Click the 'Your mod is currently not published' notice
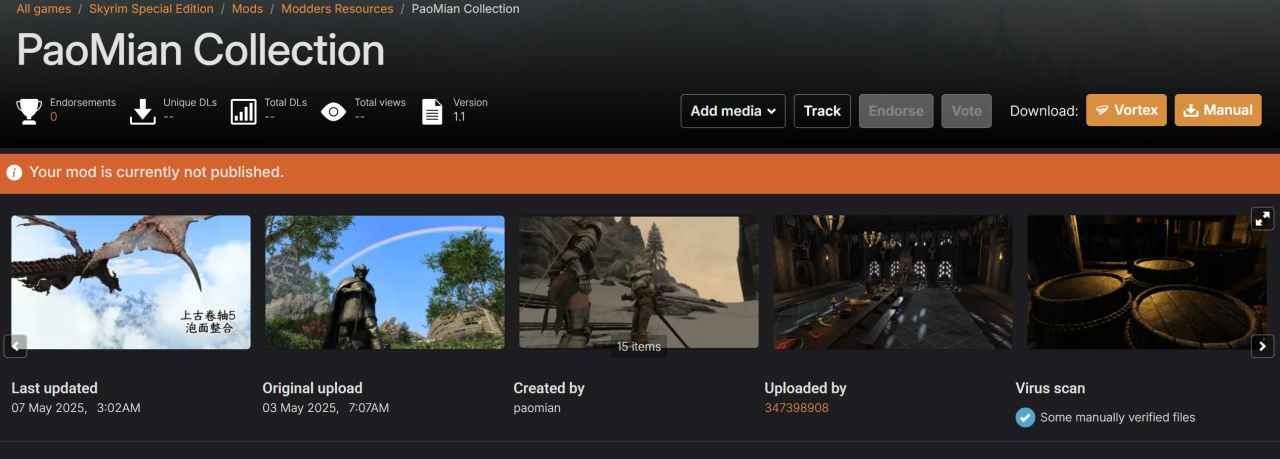 click(156, 172)
